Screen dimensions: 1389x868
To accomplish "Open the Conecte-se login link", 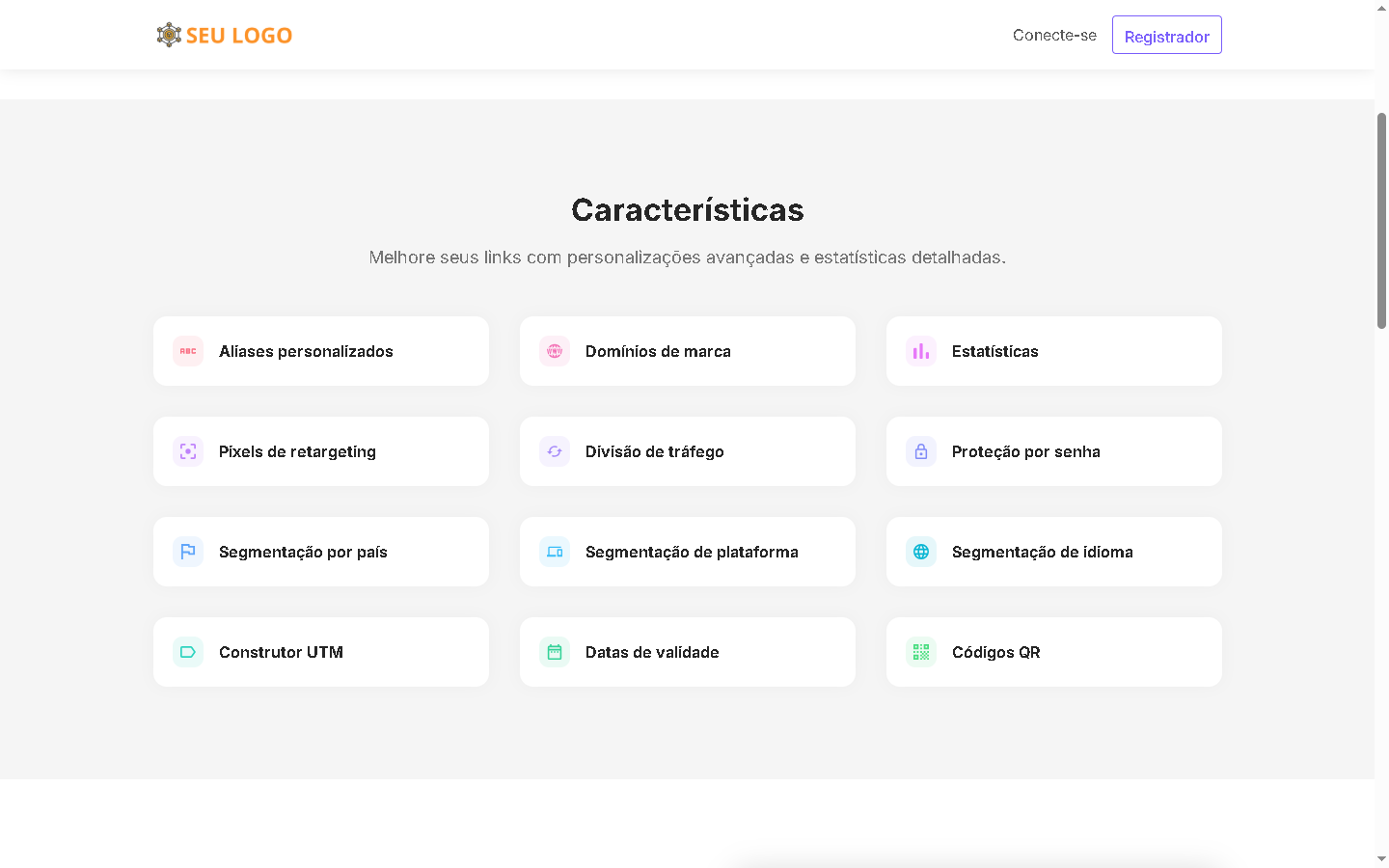I will [1054, 36].
